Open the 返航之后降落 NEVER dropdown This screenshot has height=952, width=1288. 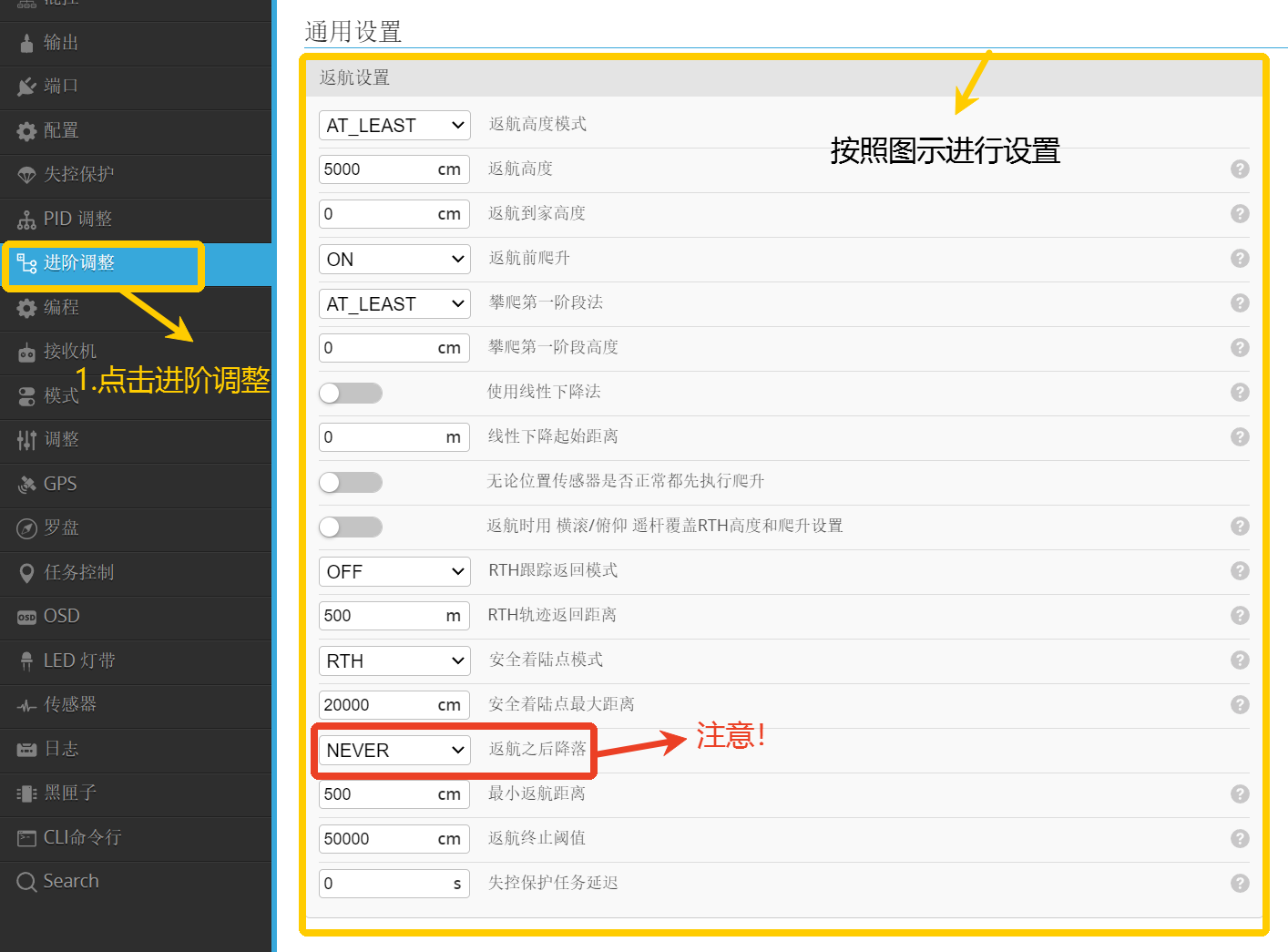pos(394,751)
